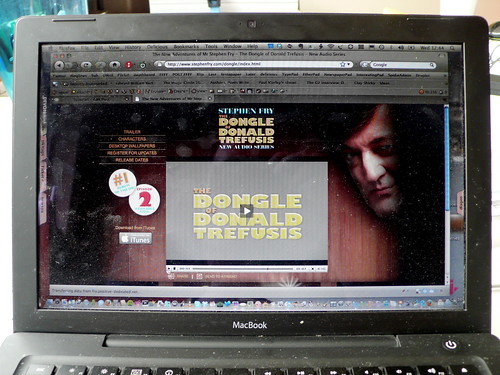Open the search engine selector dropdown
Screen dimensions: 500x375
pos(365,64)
